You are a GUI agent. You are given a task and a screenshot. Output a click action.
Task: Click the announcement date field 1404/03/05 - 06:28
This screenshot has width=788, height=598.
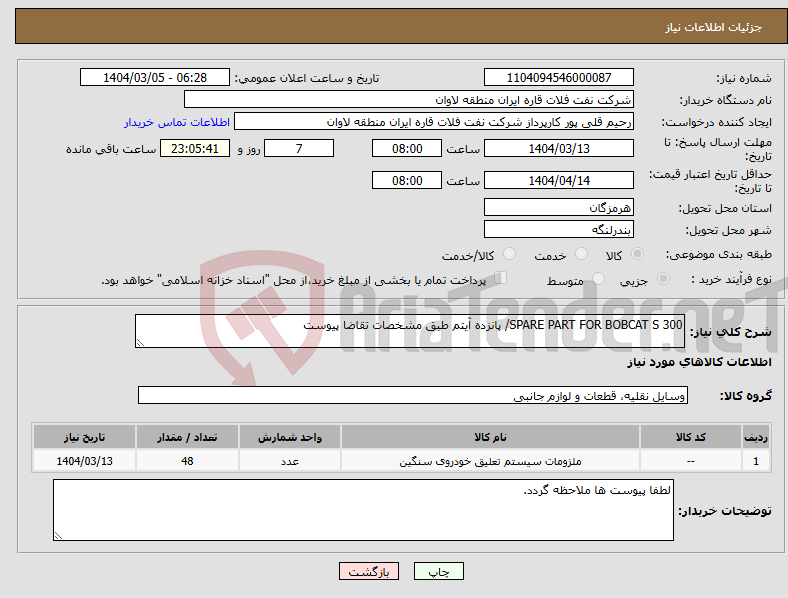click(155, 77)
